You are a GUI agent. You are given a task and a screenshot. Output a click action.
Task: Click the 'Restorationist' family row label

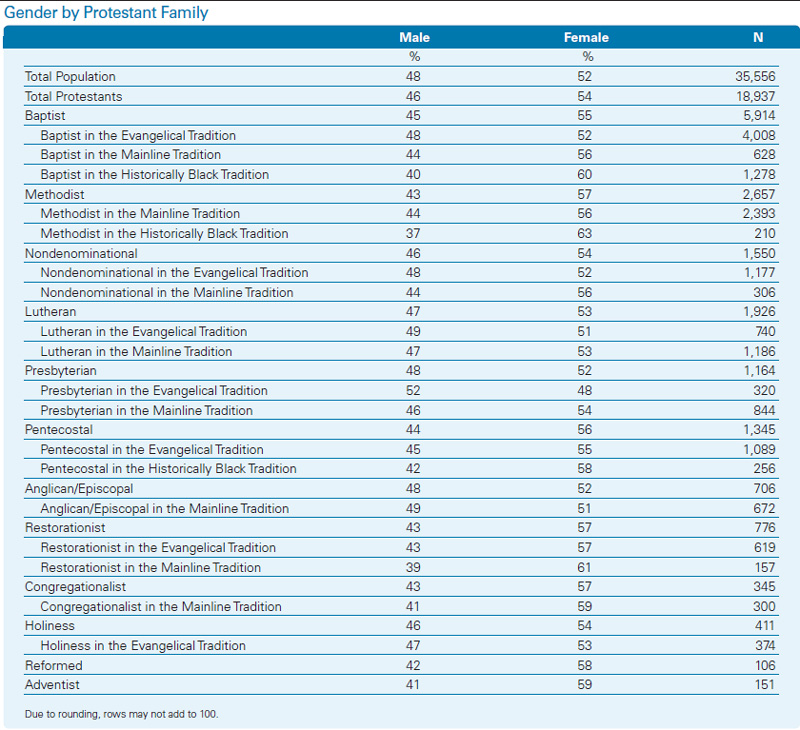[x=65, y=527]
